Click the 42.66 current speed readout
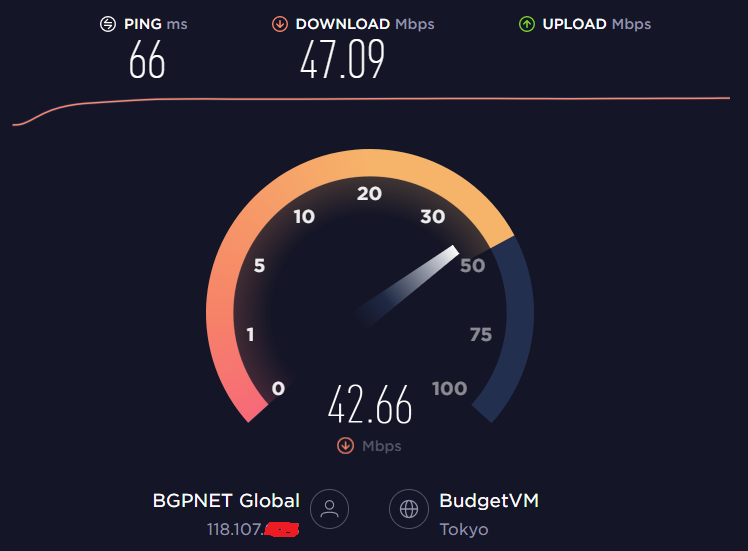 click(370, 405)
